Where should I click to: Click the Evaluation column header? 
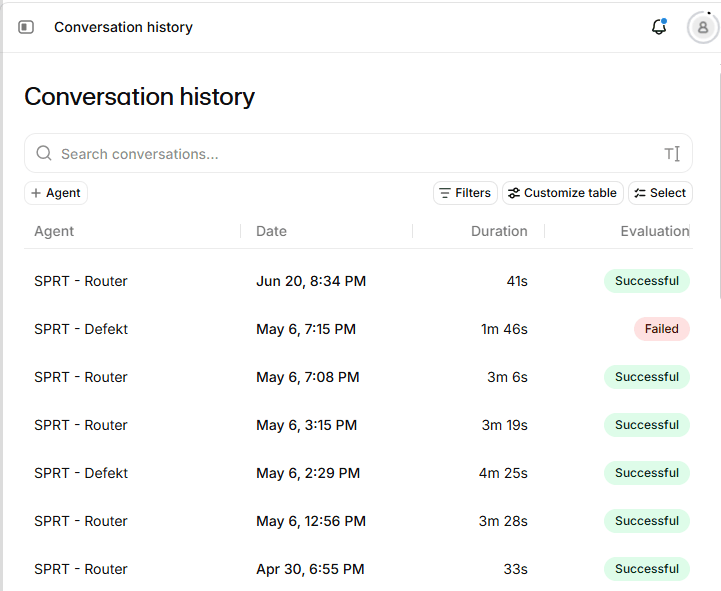tap(655, 231)
